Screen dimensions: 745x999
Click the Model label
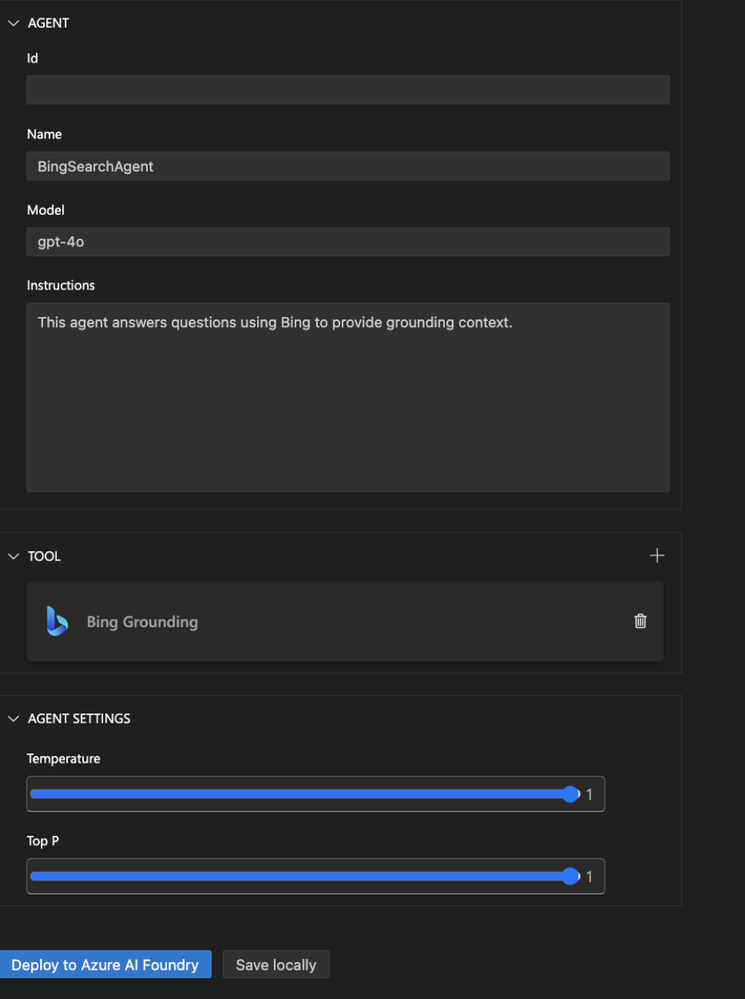(45, 210)
